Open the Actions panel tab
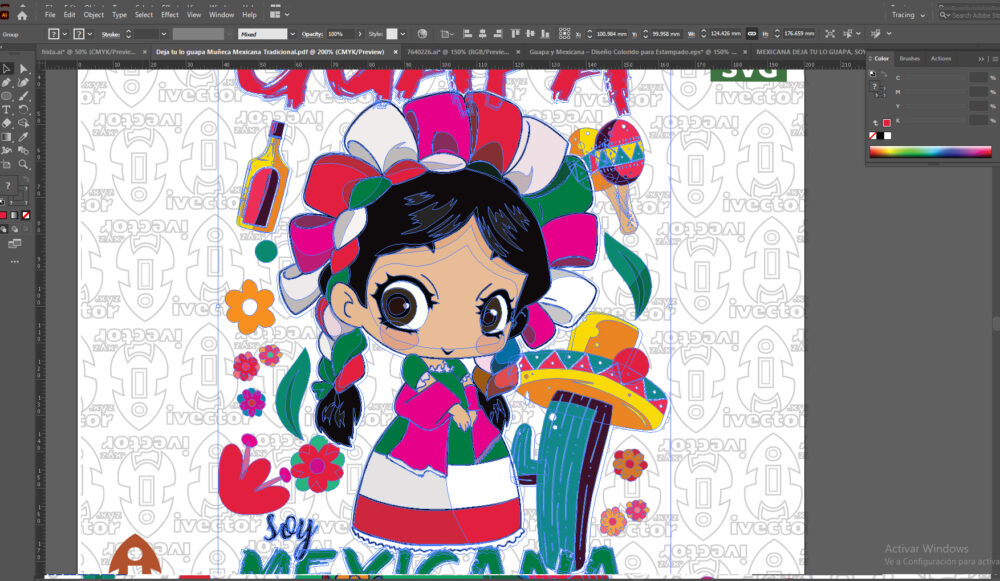This screenshot has width=1000, height=581. (x=941, y=59)
